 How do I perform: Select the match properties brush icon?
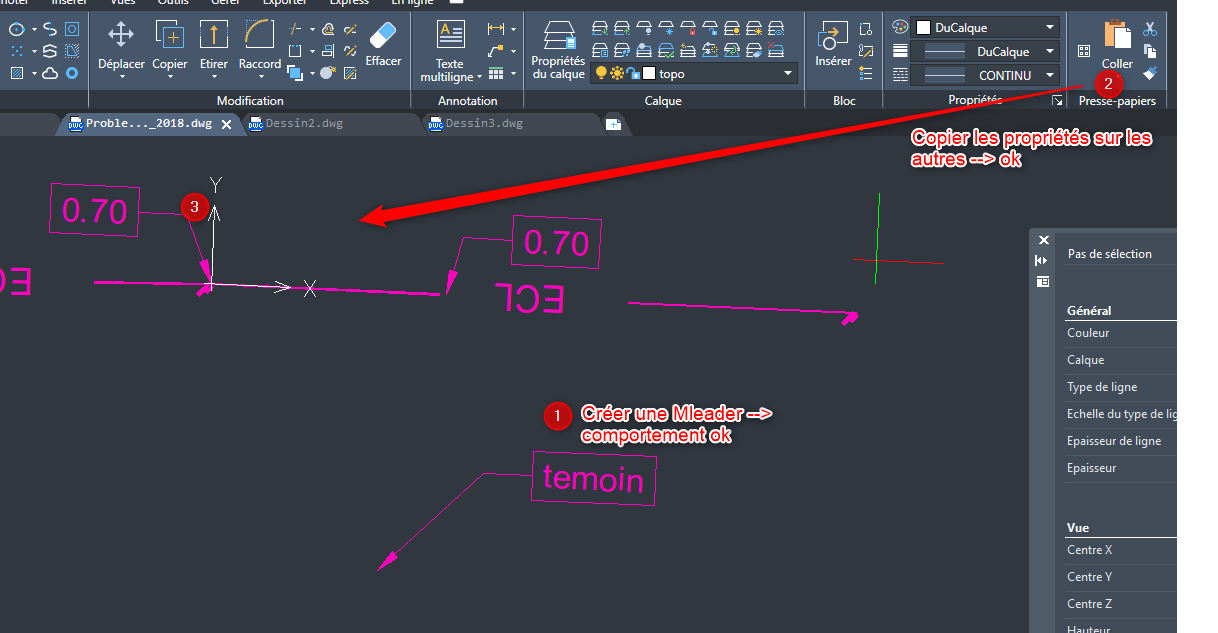pos(1150,73)
